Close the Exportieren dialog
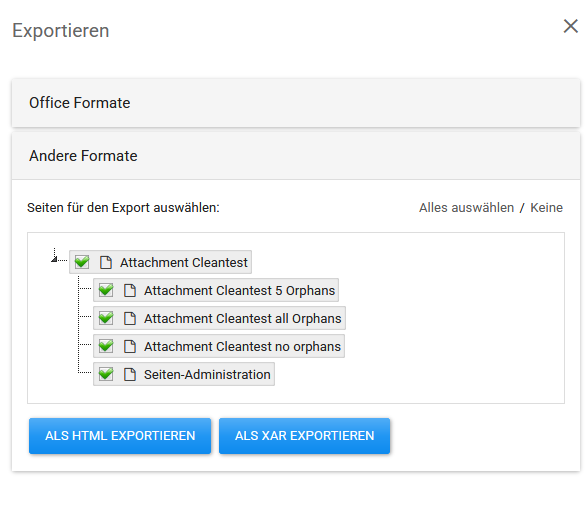587x507 pixels. [x=571, y=26]
